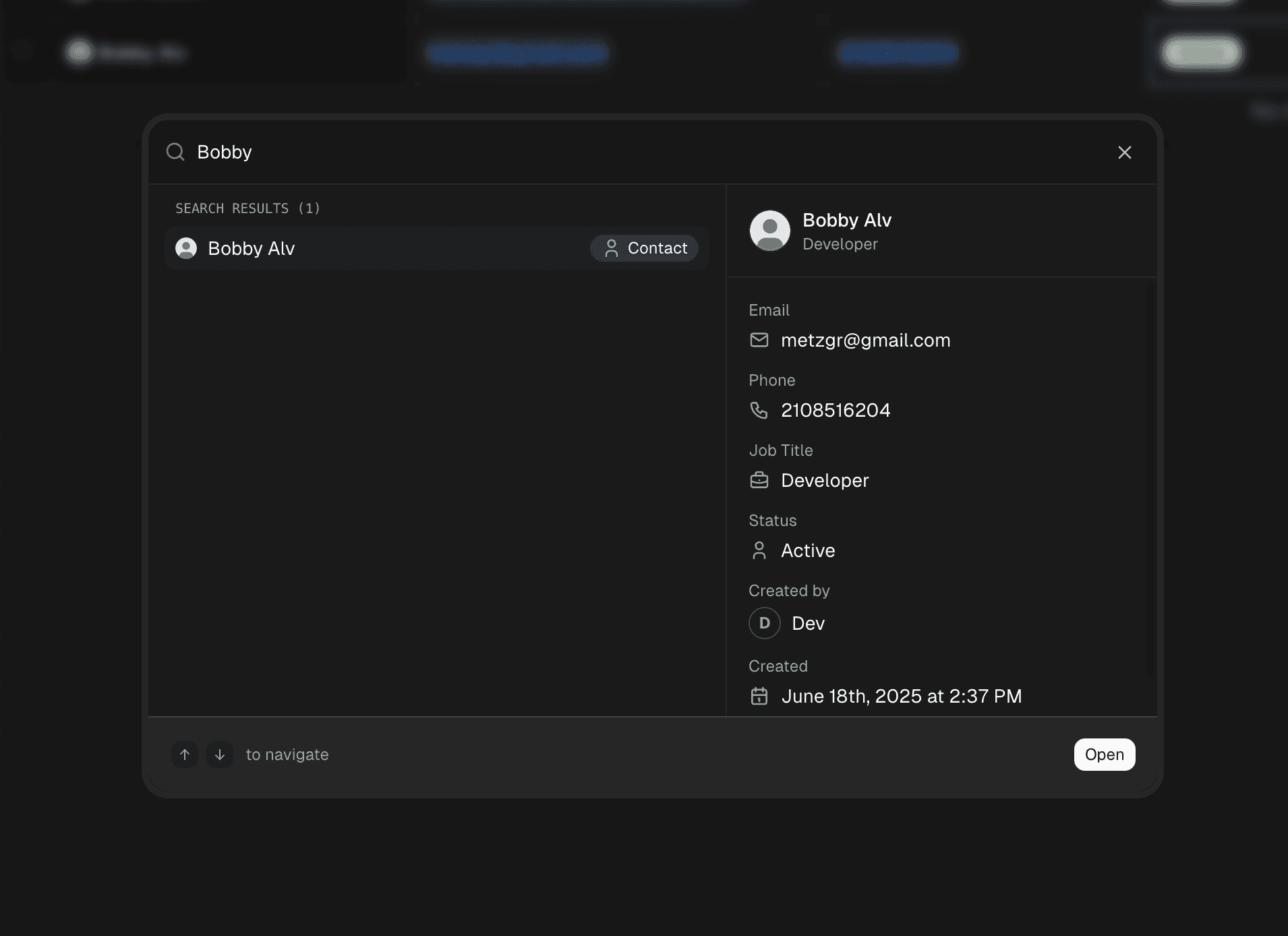Click the Dev creator avatar circle
1288x936 pixels.
click(x=763, y=623)
